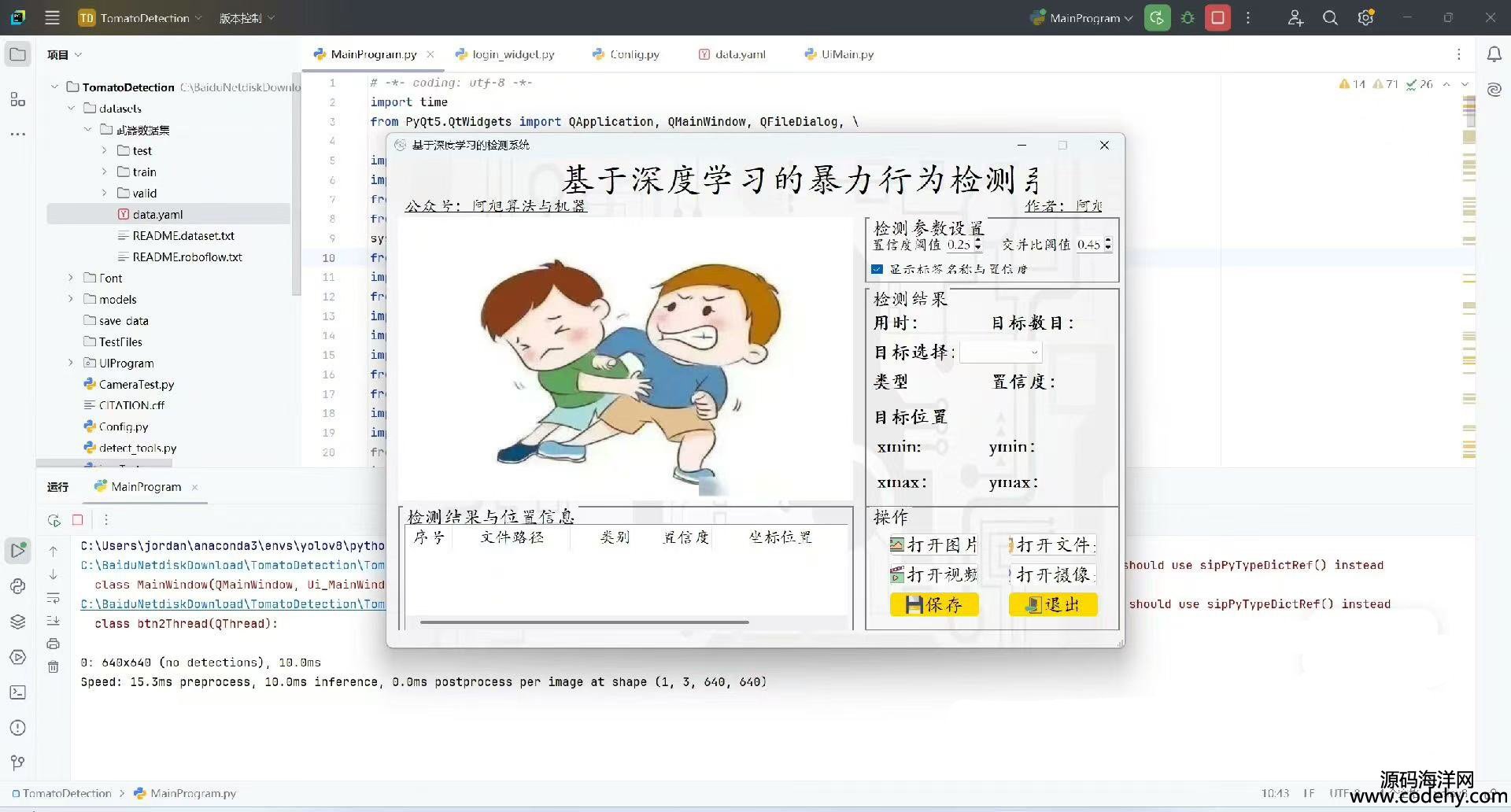Expand the models folder
This screenshot has width=1511, height=812.
[x=71, y=299]
